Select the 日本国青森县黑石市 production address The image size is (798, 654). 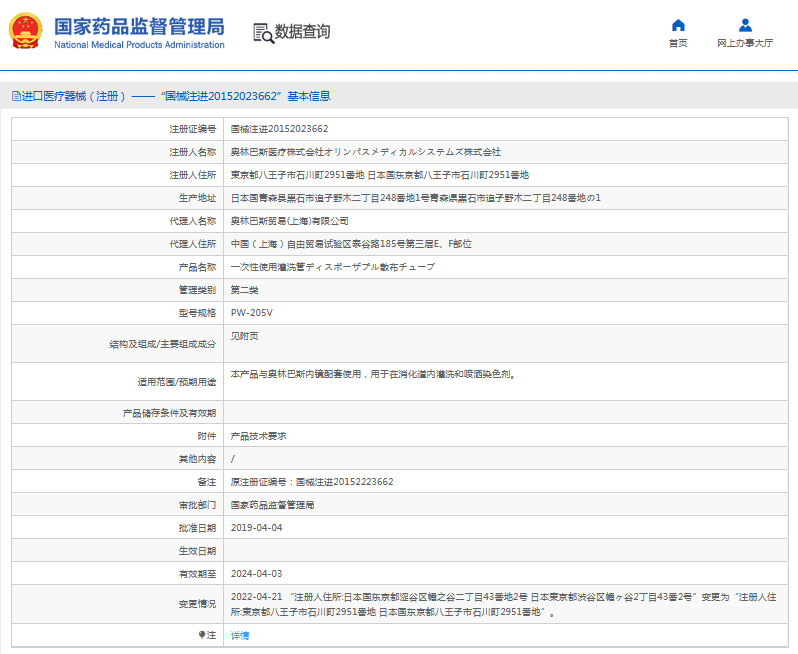point(415,197)
